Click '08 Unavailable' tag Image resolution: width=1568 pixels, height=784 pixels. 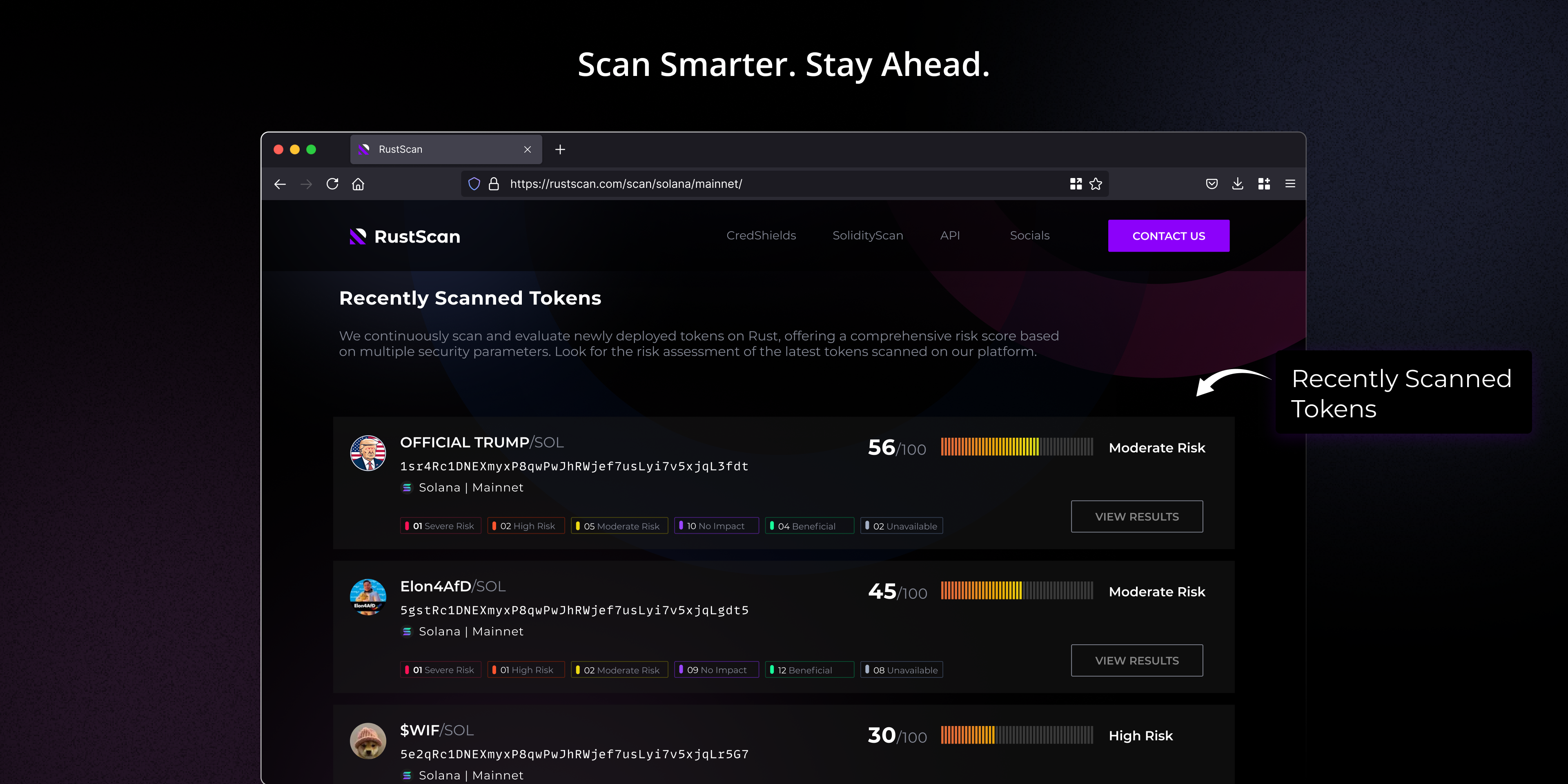coord(902,670)
